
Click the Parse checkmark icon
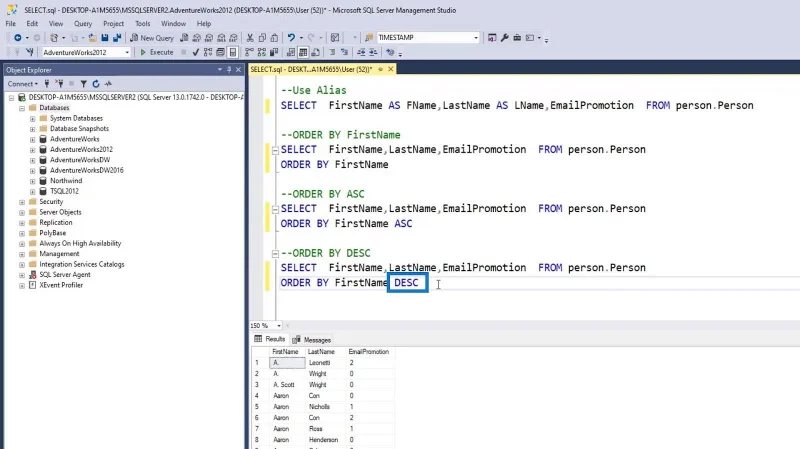195,52
